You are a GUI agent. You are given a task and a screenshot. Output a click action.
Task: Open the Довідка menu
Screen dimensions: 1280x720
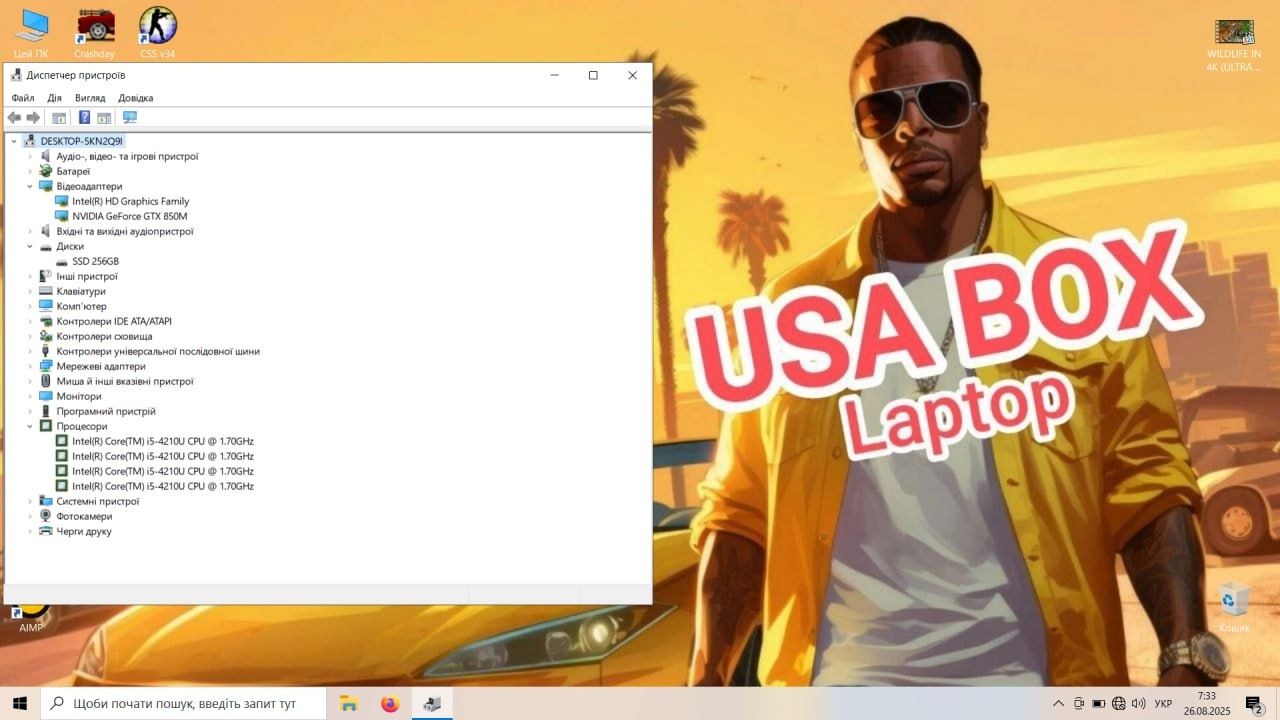tap(136, 98)
